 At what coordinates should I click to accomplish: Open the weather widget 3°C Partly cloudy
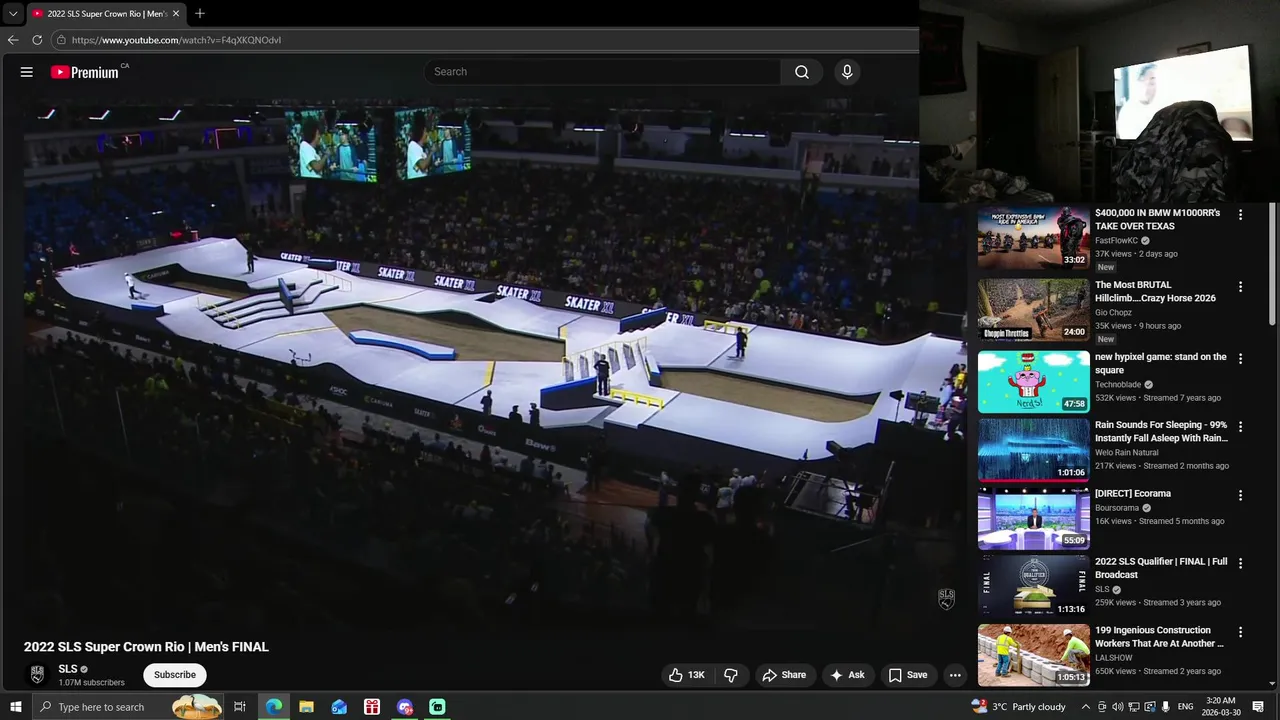click(1019, 707)
